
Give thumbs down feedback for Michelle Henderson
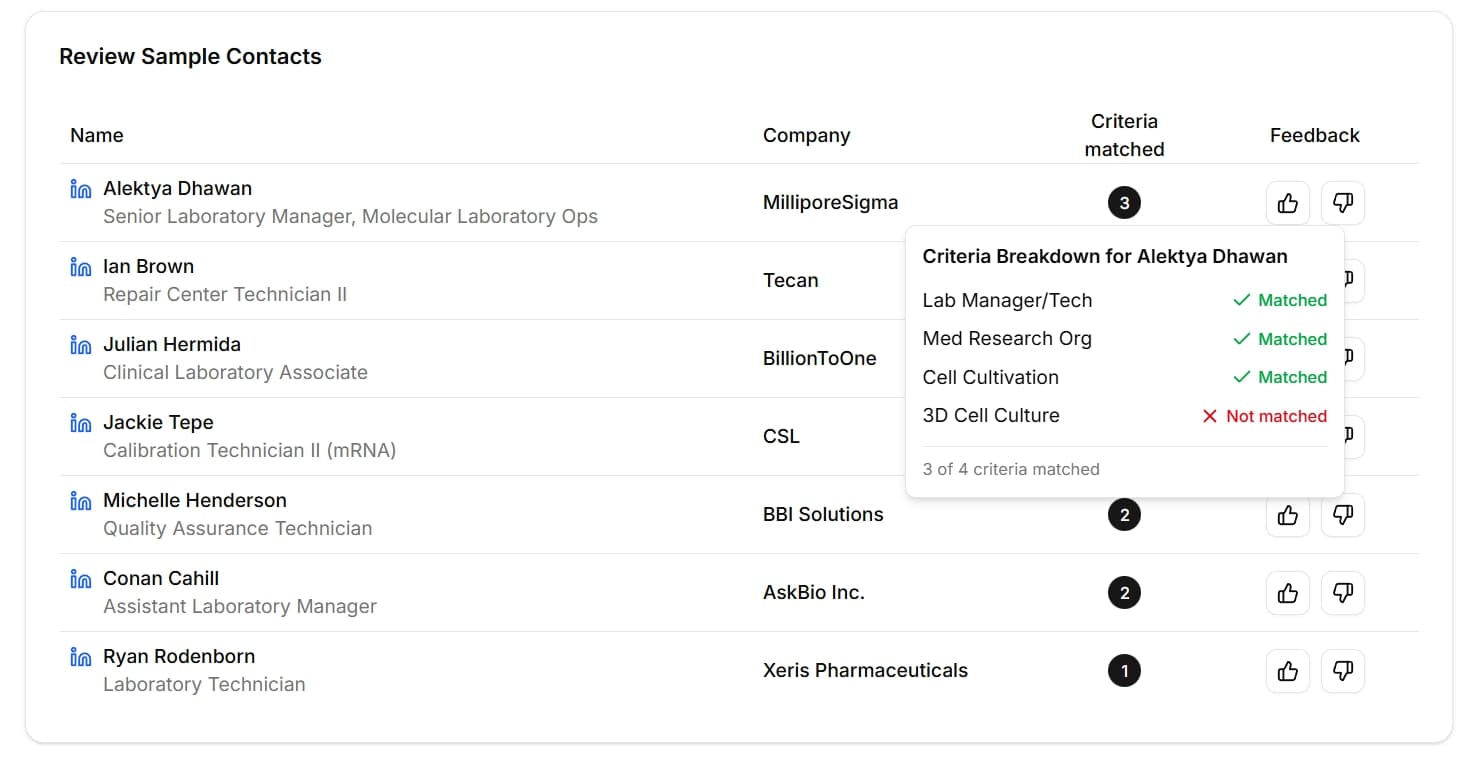click(1343, 514)
